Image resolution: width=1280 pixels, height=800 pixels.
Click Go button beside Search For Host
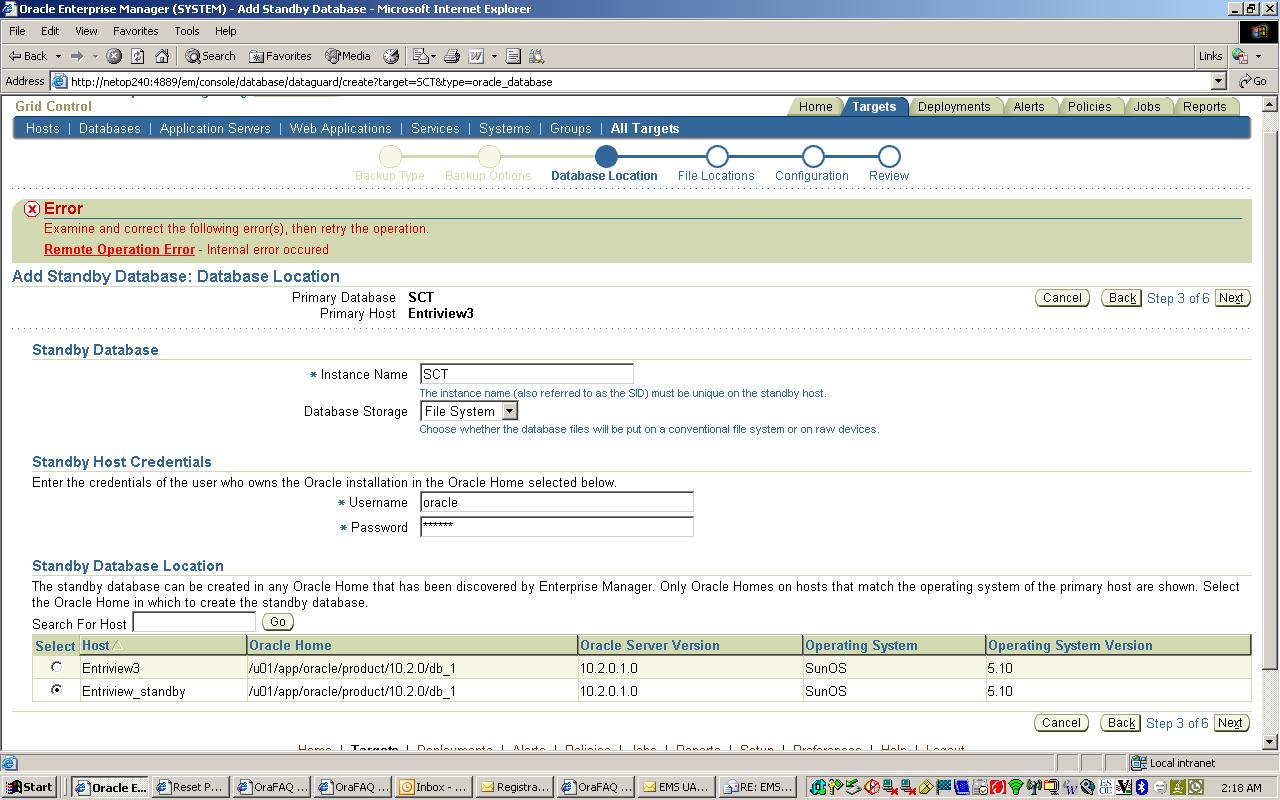(x=277, y=622)
